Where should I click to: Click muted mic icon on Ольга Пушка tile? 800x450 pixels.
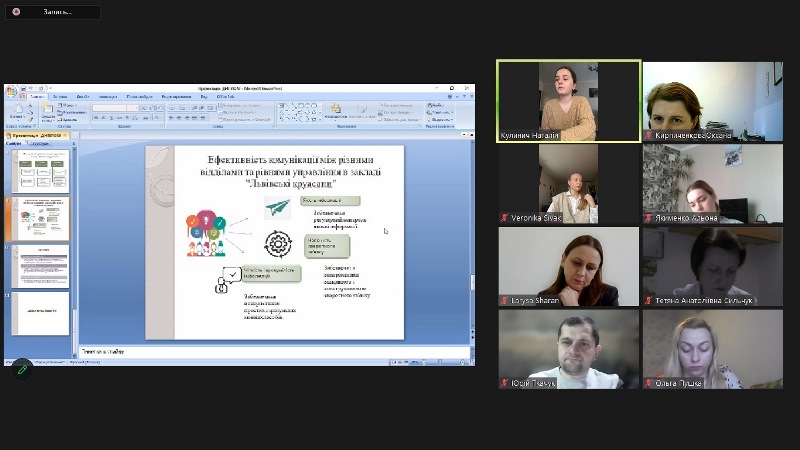[648, 383]
